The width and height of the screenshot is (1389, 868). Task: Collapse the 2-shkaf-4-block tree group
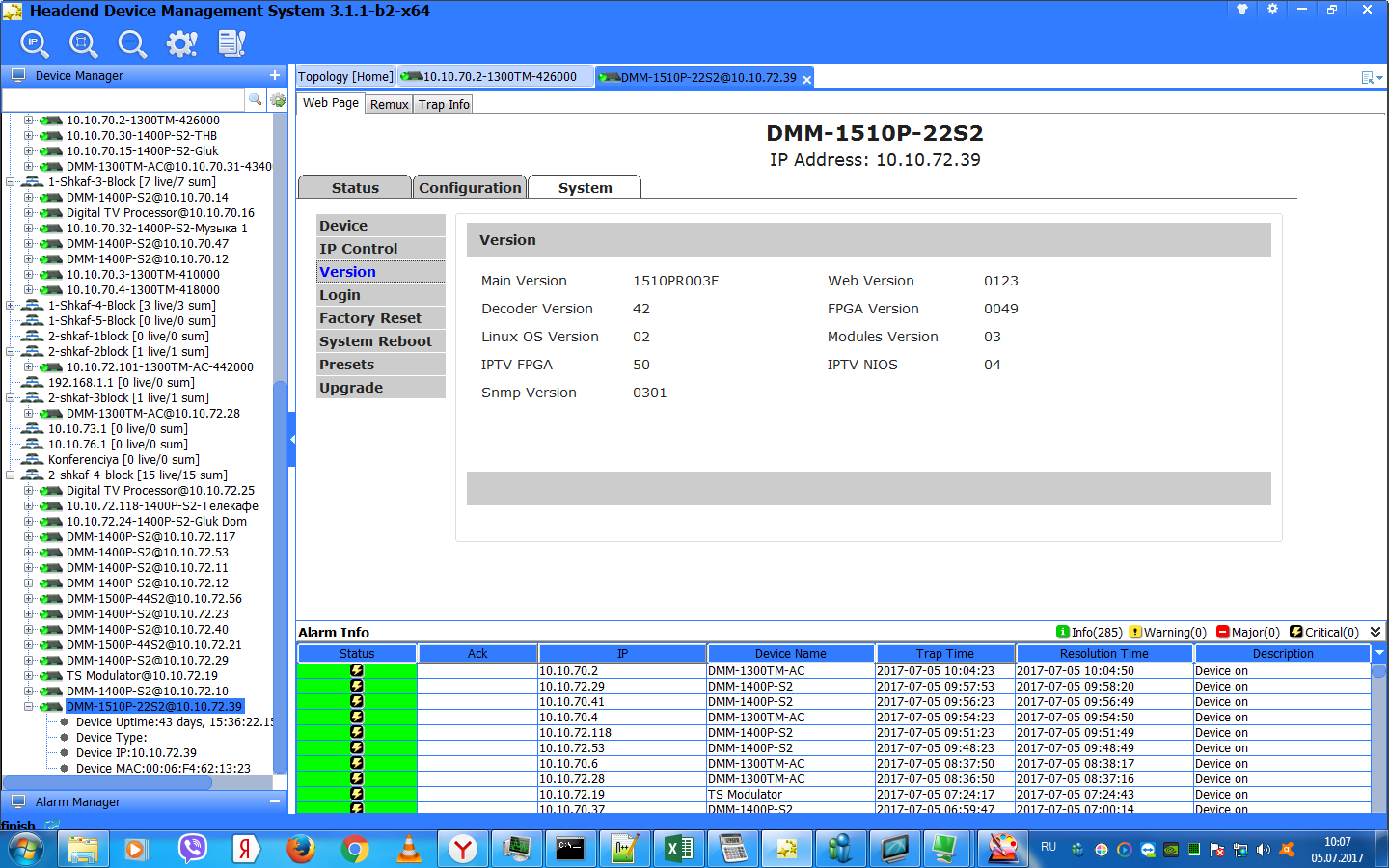(x=11, y=475)
